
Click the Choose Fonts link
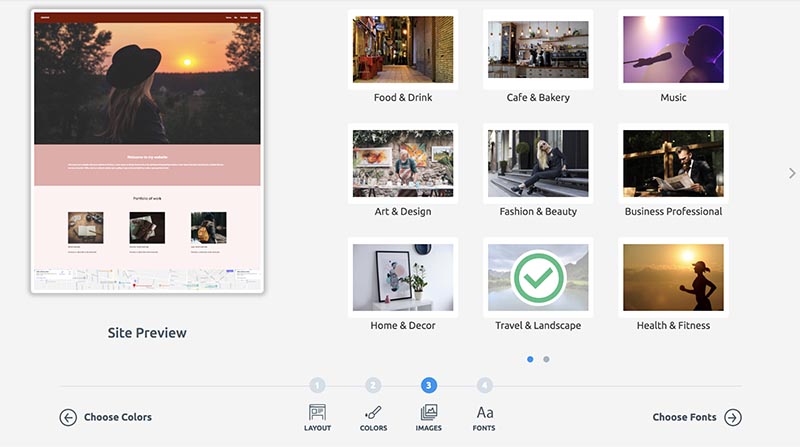point(684,417)
